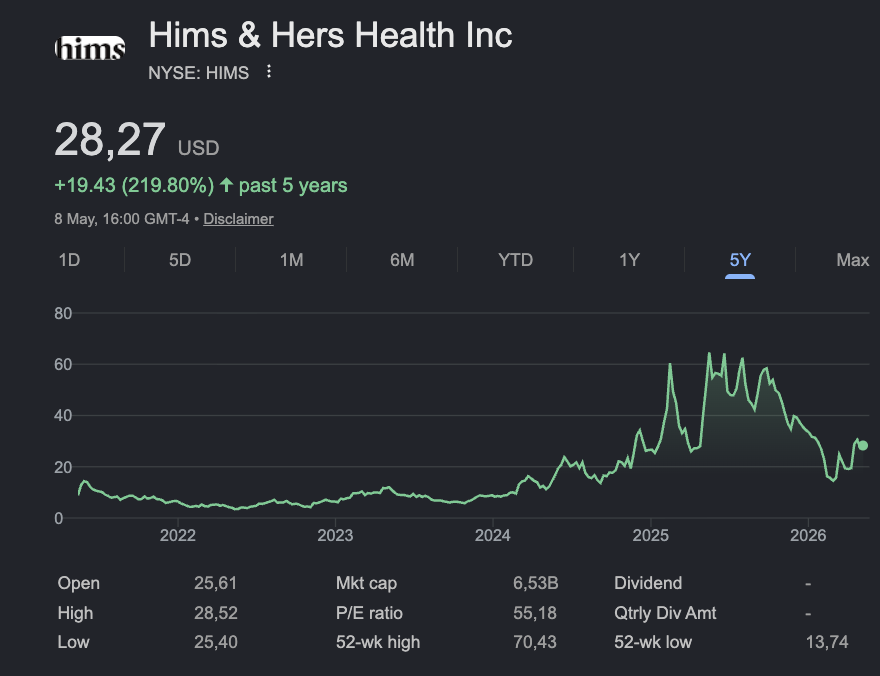Click the 52-wk high value 70,43

pos(535,642)
